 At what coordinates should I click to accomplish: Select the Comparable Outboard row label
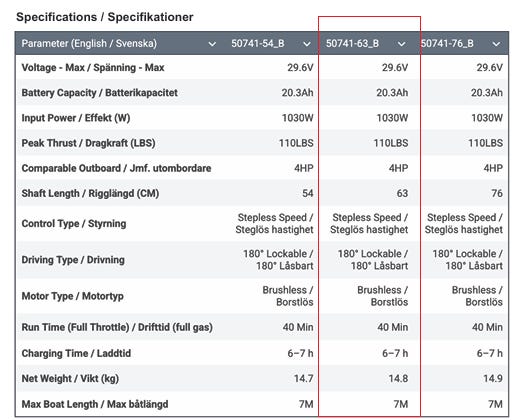pos(116,168)
